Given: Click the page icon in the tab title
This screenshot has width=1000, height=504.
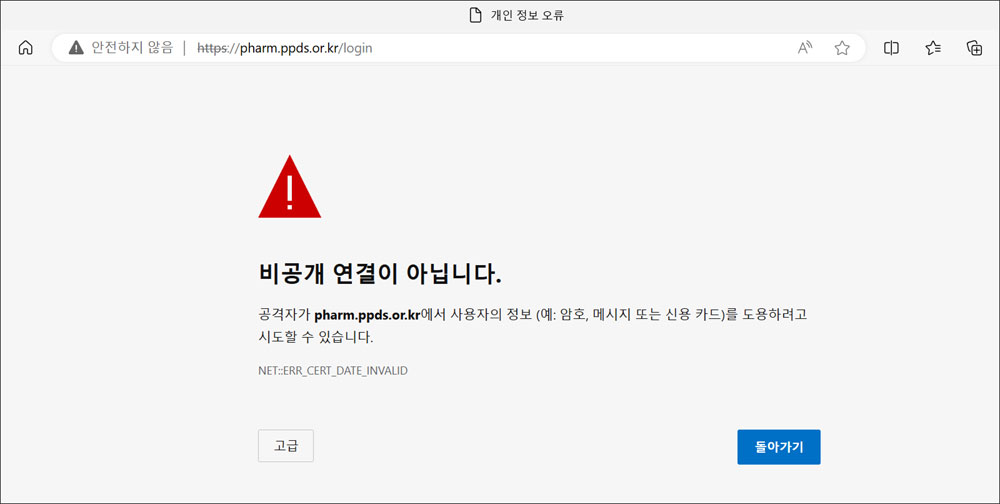Looking at the screenshot, I should (475, 15).
